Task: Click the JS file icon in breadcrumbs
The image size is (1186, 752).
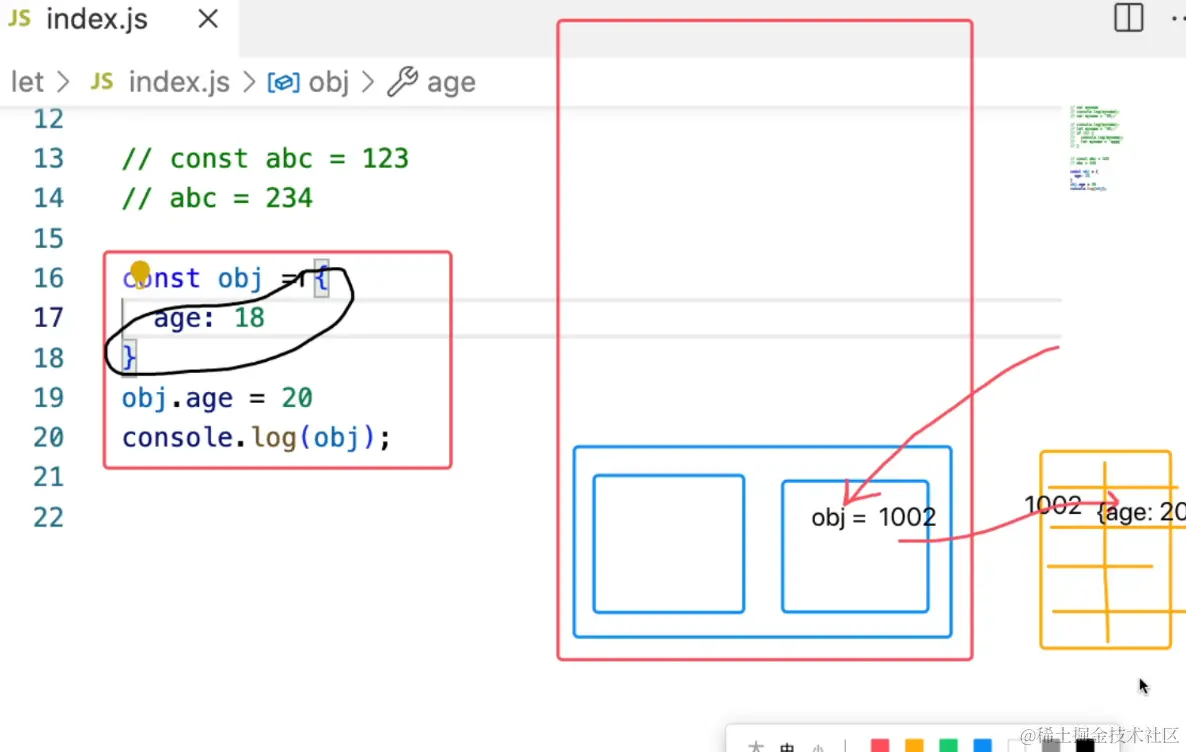Action: coord(102,81)
